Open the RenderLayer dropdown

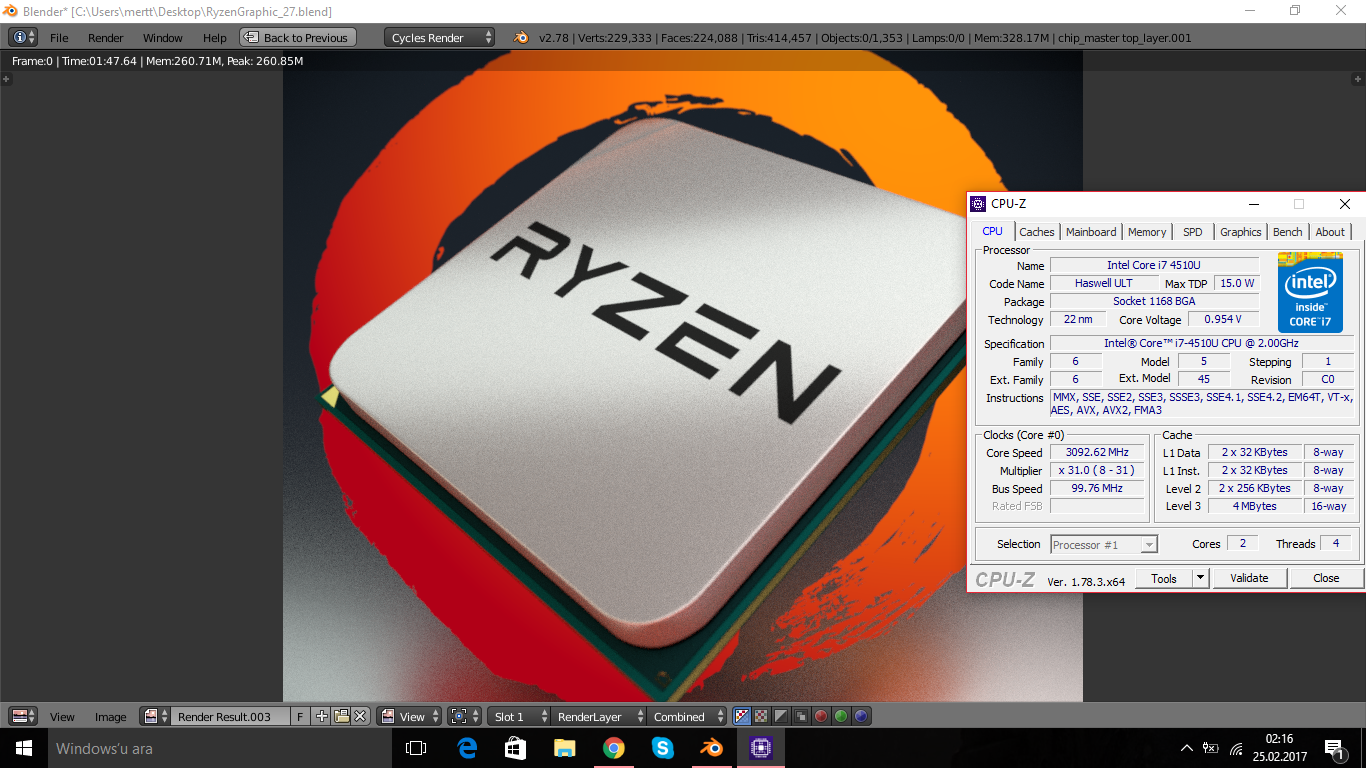tap(597, 716)
